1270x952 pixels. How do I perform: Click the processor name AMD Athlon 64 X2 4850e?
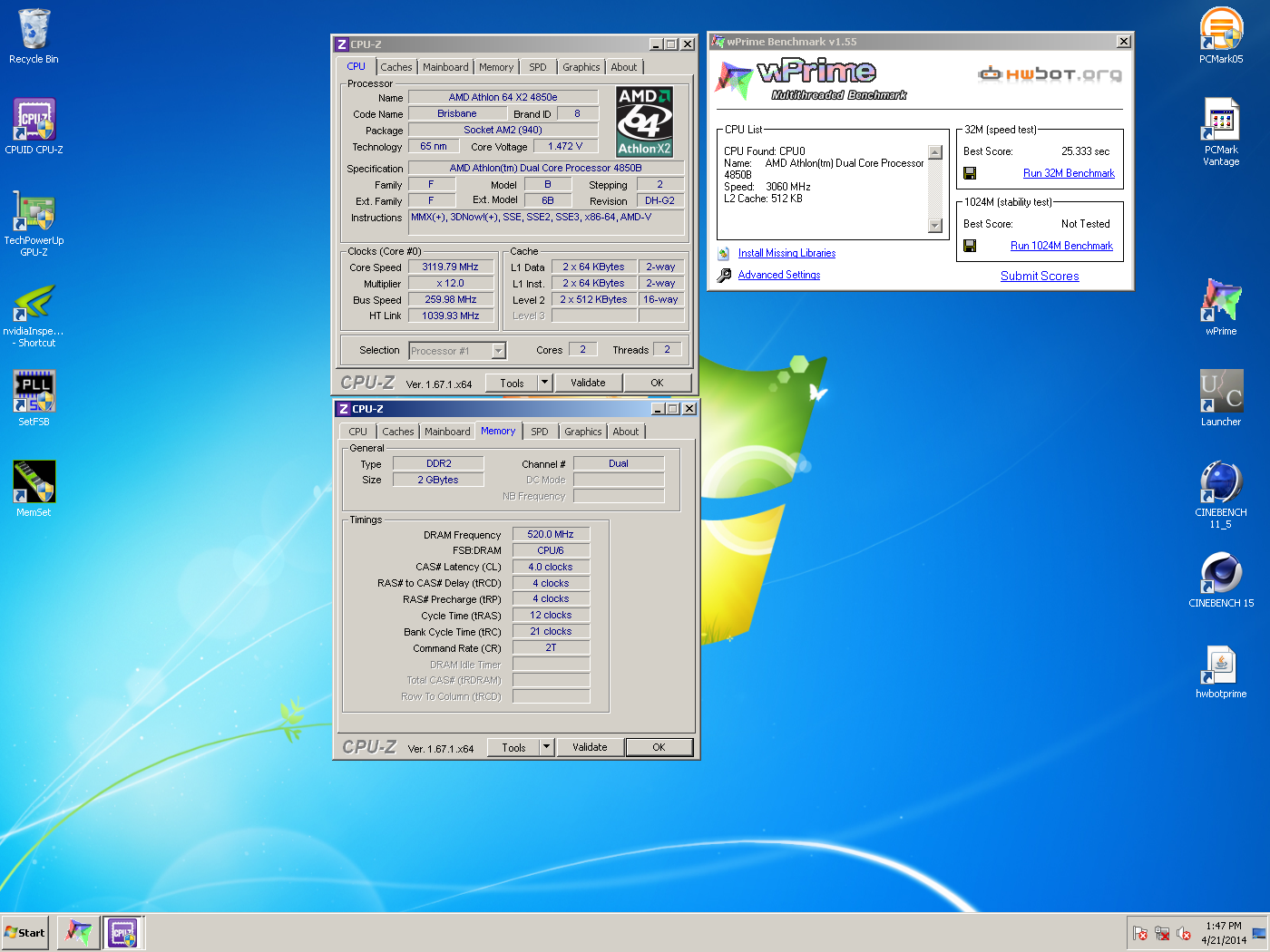(x=503, y=97)
